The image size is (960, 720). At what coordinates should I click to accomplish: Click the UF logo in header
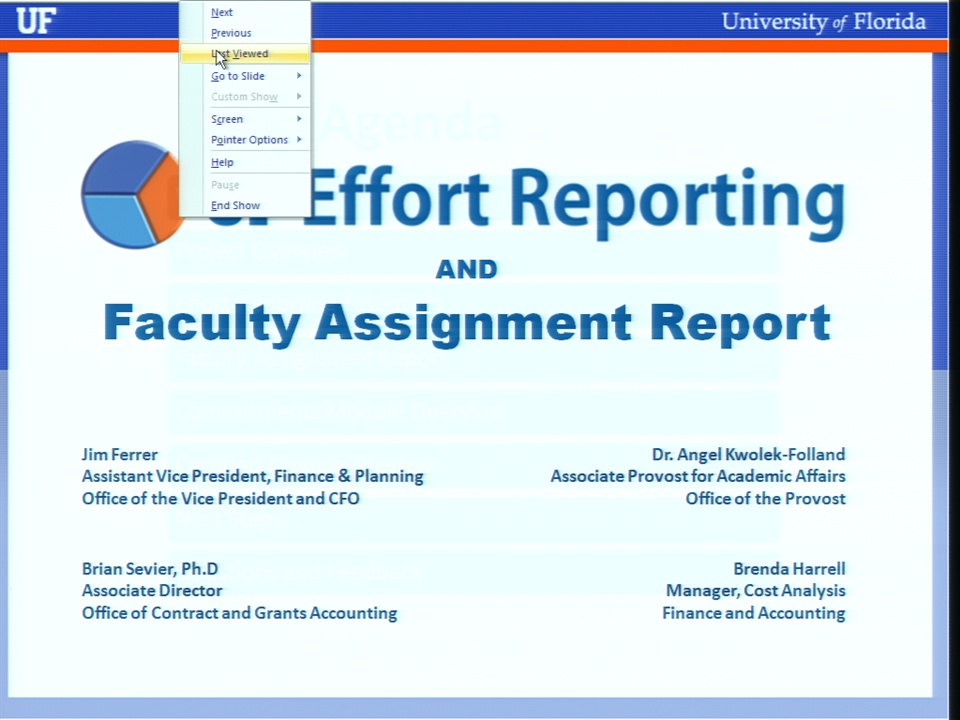[x=36, y=21]
